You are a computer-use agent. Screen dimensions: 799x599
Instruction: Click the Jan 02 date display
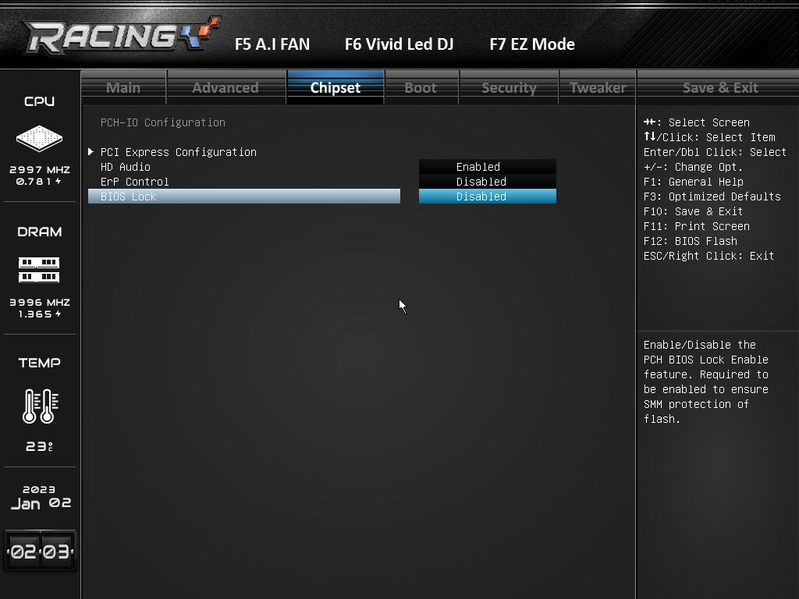click(40, 503)
